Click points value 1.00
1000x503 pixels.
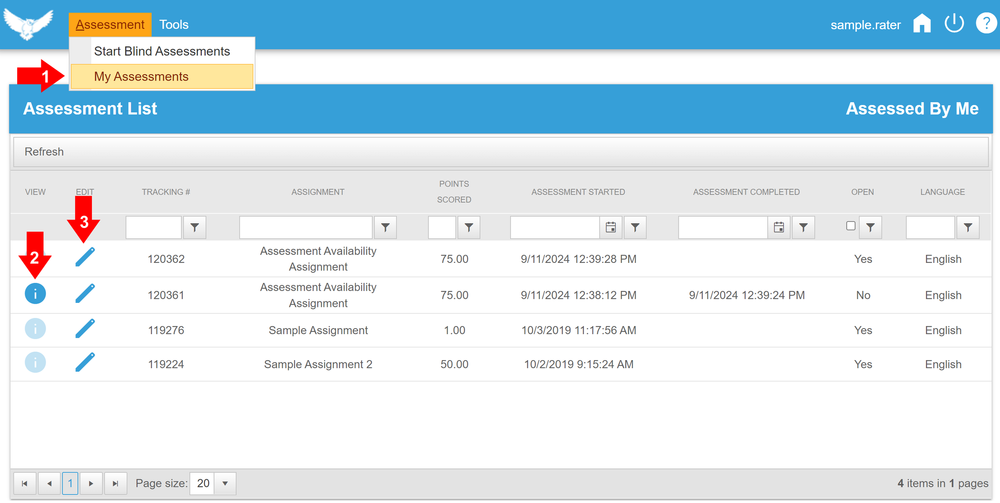[x=454, y=330]
